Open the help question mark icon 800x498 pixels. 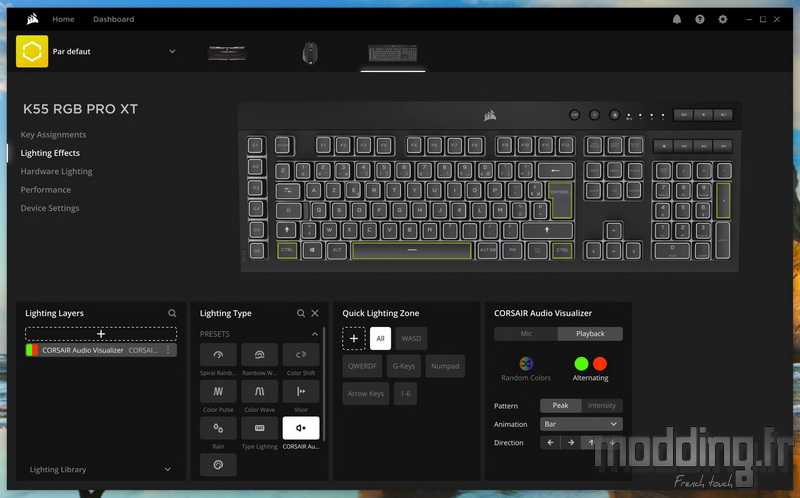pyautogui.click(x=699, y=19)
